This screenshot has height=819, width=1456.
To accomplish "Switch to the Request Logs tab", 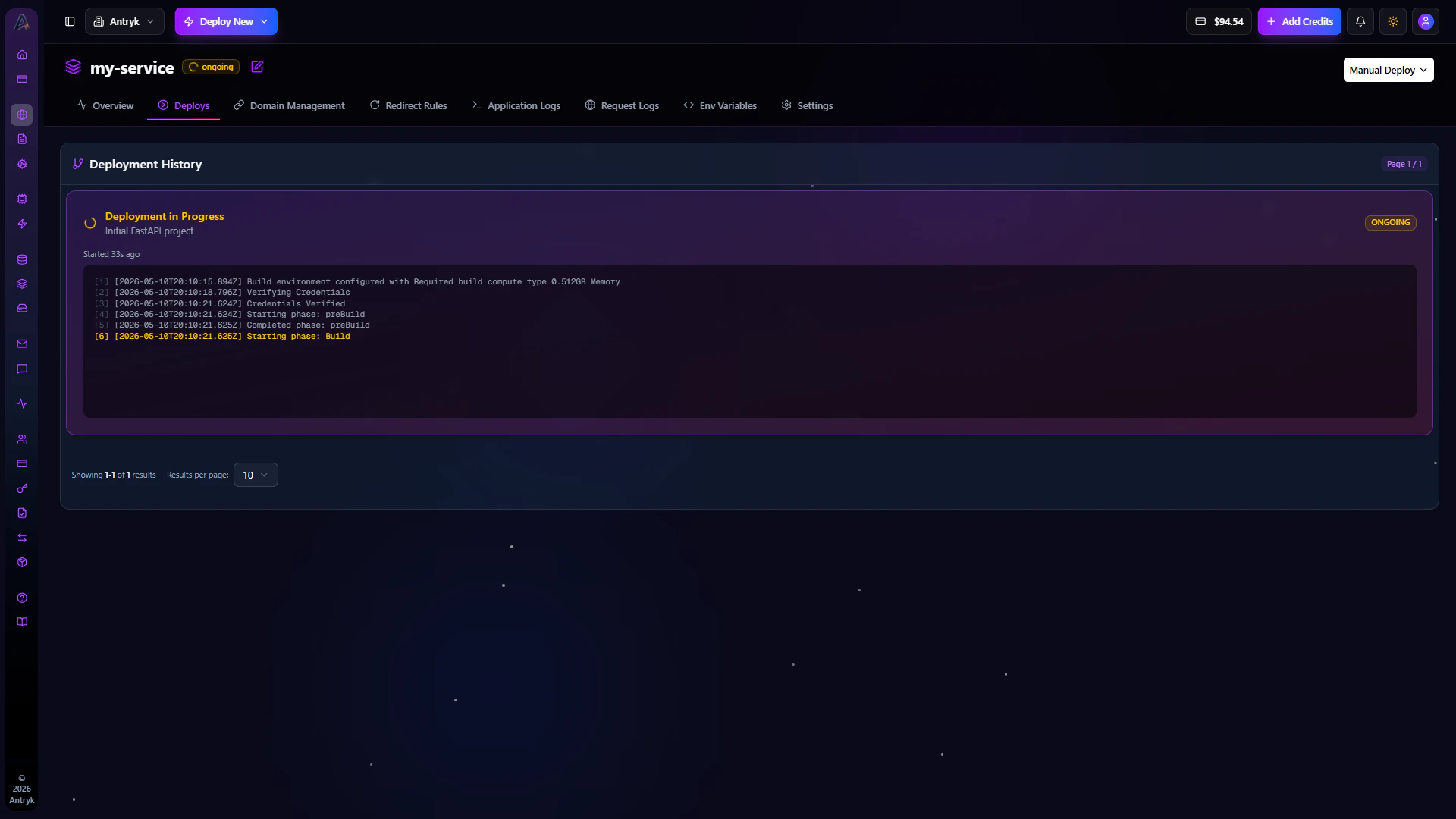I will (x=622, y=105).
